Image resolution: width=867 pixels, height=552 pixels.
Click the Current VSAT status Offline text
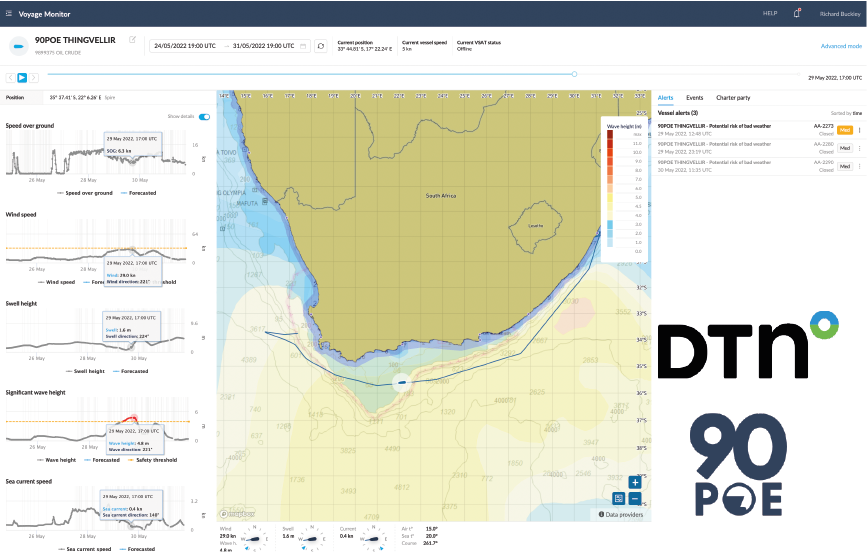click(464, 49)
